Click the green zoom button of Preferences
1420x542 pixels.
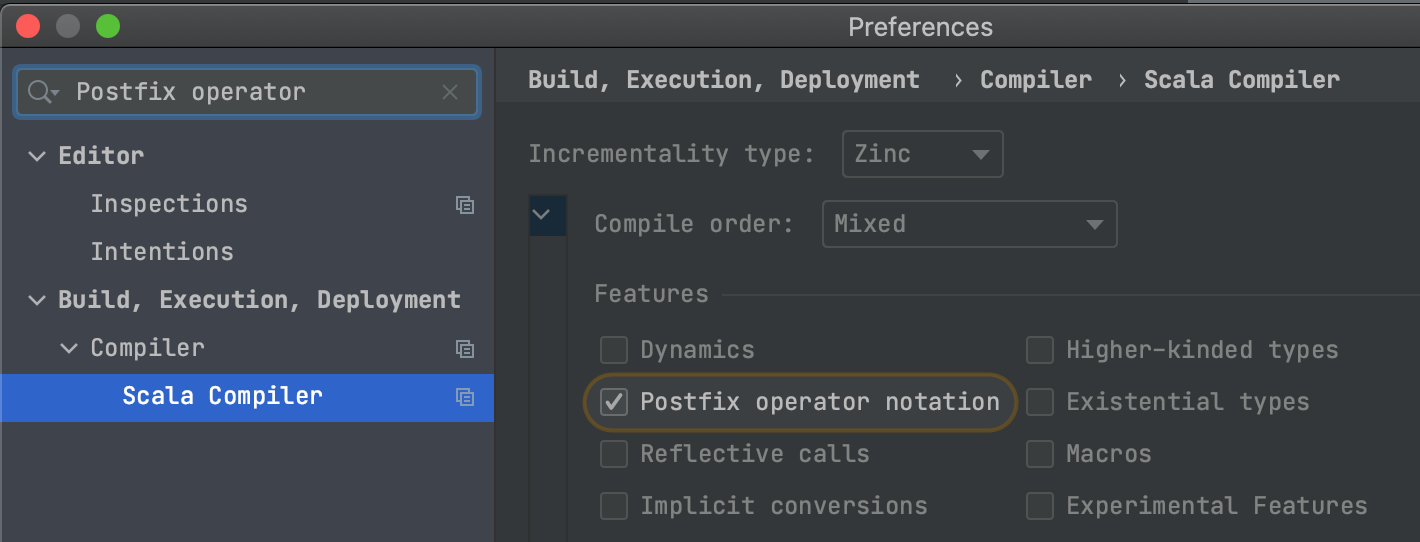(108, 27)
